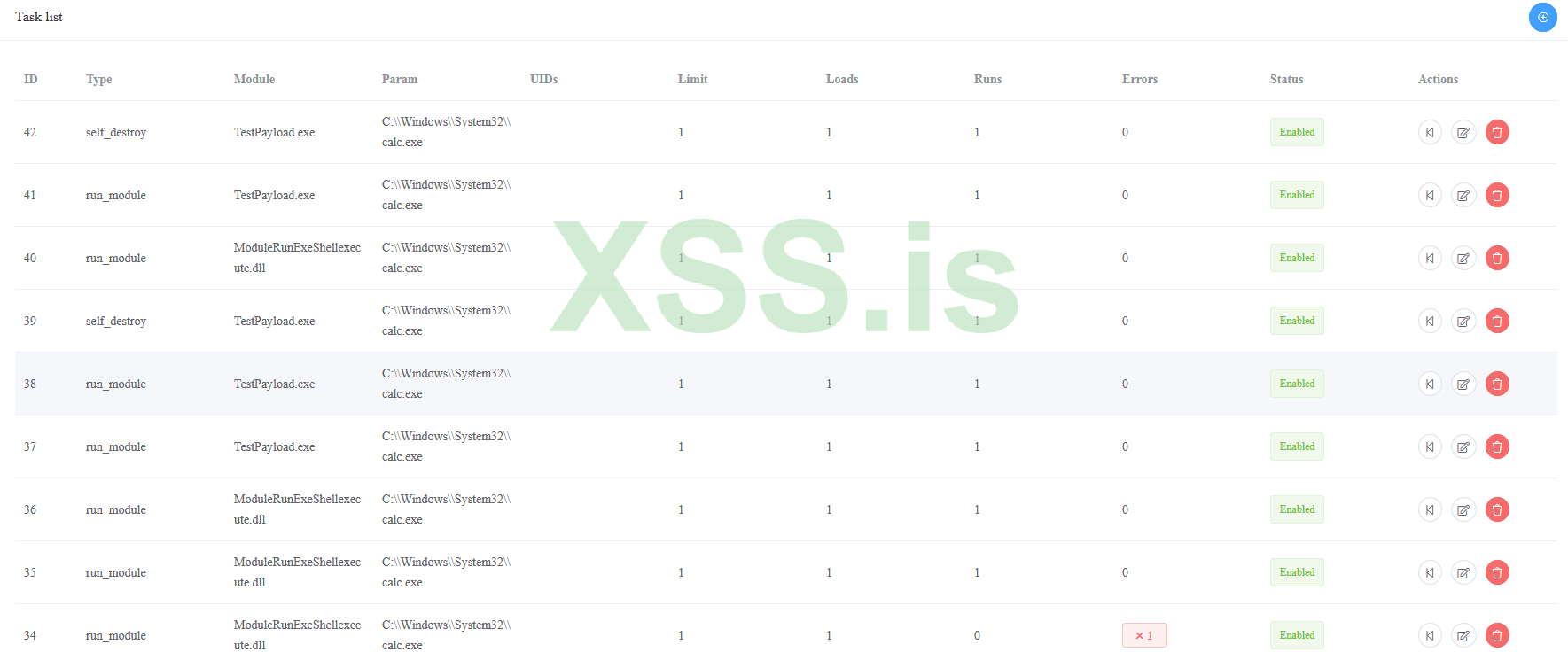Click 'run_module' type in task 37's row
This screenshot has width=1568, height=660.
coord(116,446)
